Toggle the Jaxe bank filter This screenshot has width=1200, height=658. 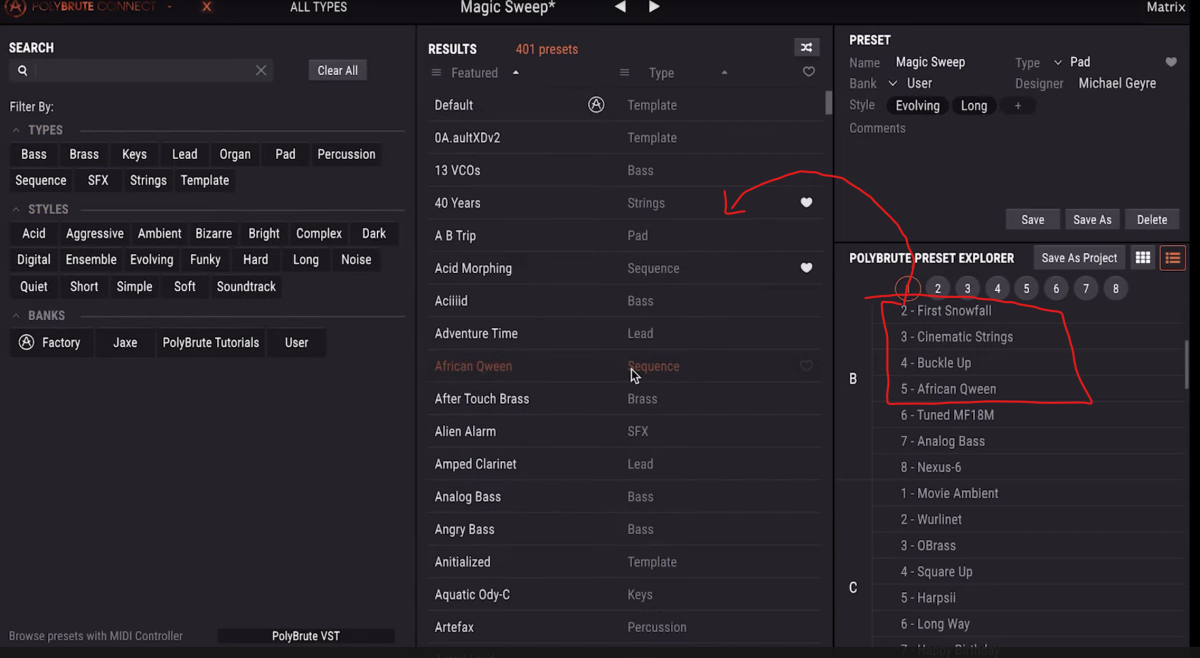[x=125, y=342]
